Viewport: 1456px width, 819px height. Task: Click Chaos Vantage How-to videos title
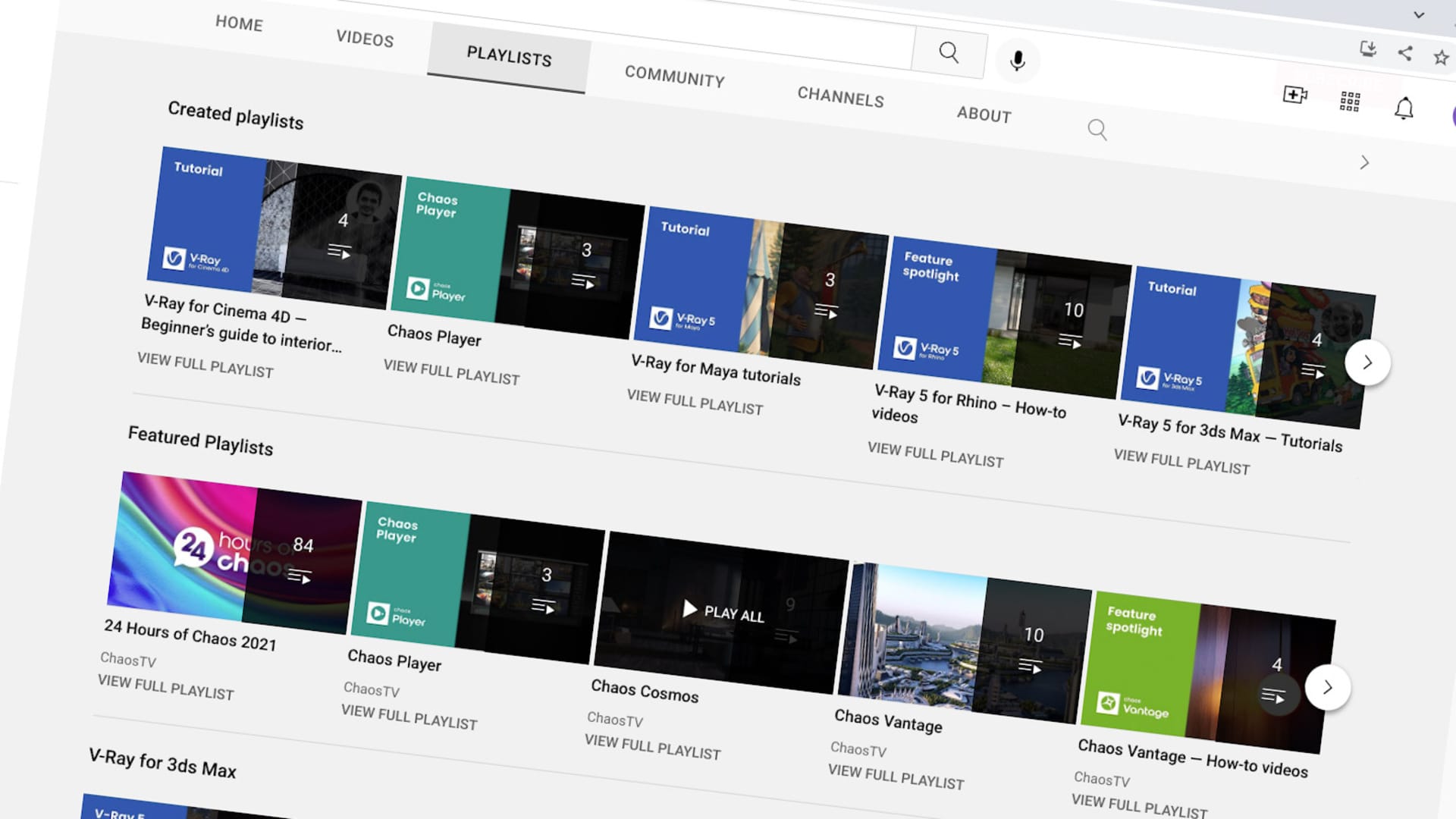tap(1193, 758)
